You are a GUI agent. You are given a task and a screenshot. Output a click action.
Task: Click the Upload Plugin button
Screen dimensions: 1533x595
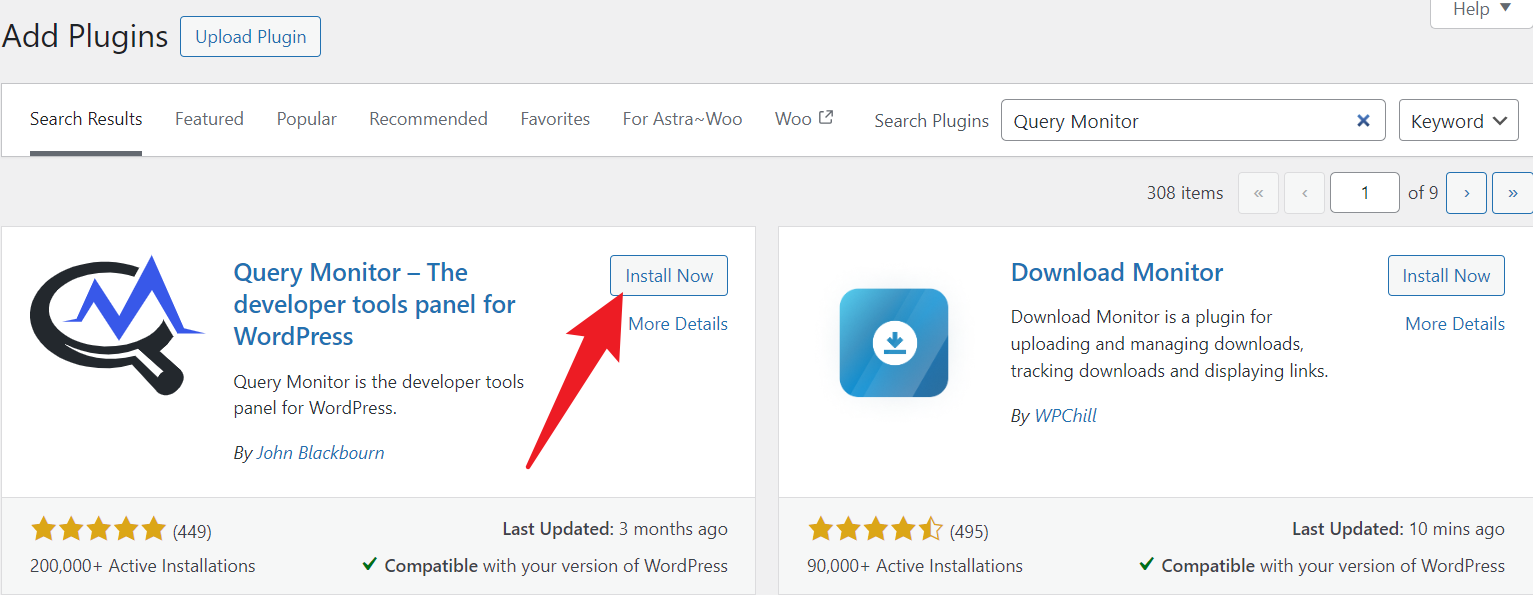point(250,37)
